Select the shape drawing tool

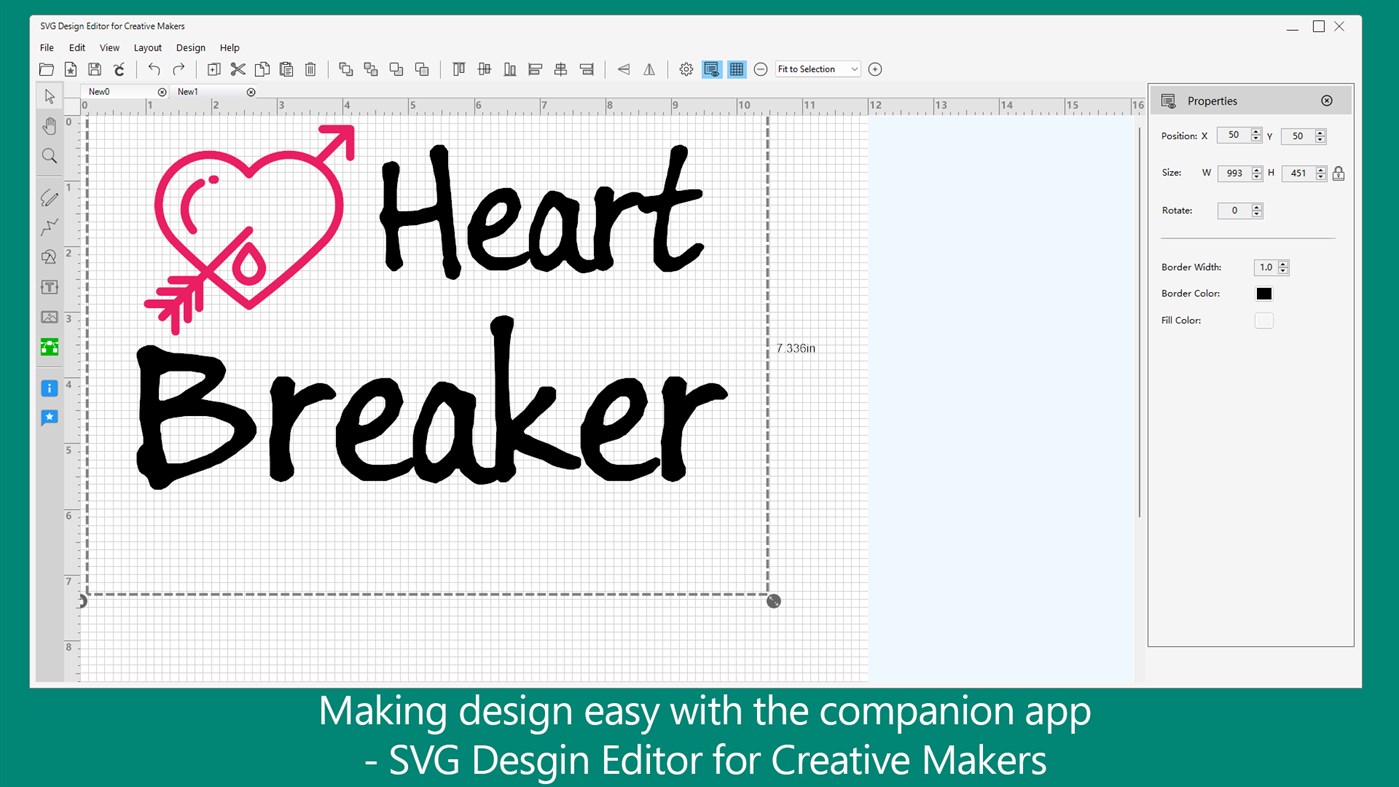click(49, 257)
